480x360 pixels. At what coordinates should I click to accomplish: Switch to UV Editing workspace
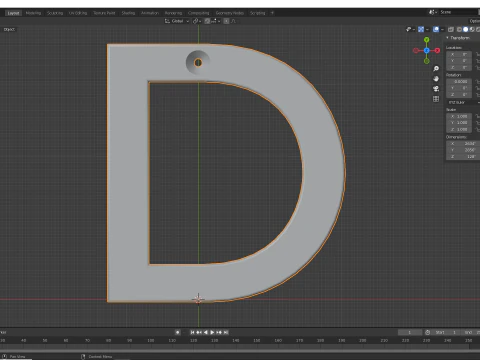point(78,13)
